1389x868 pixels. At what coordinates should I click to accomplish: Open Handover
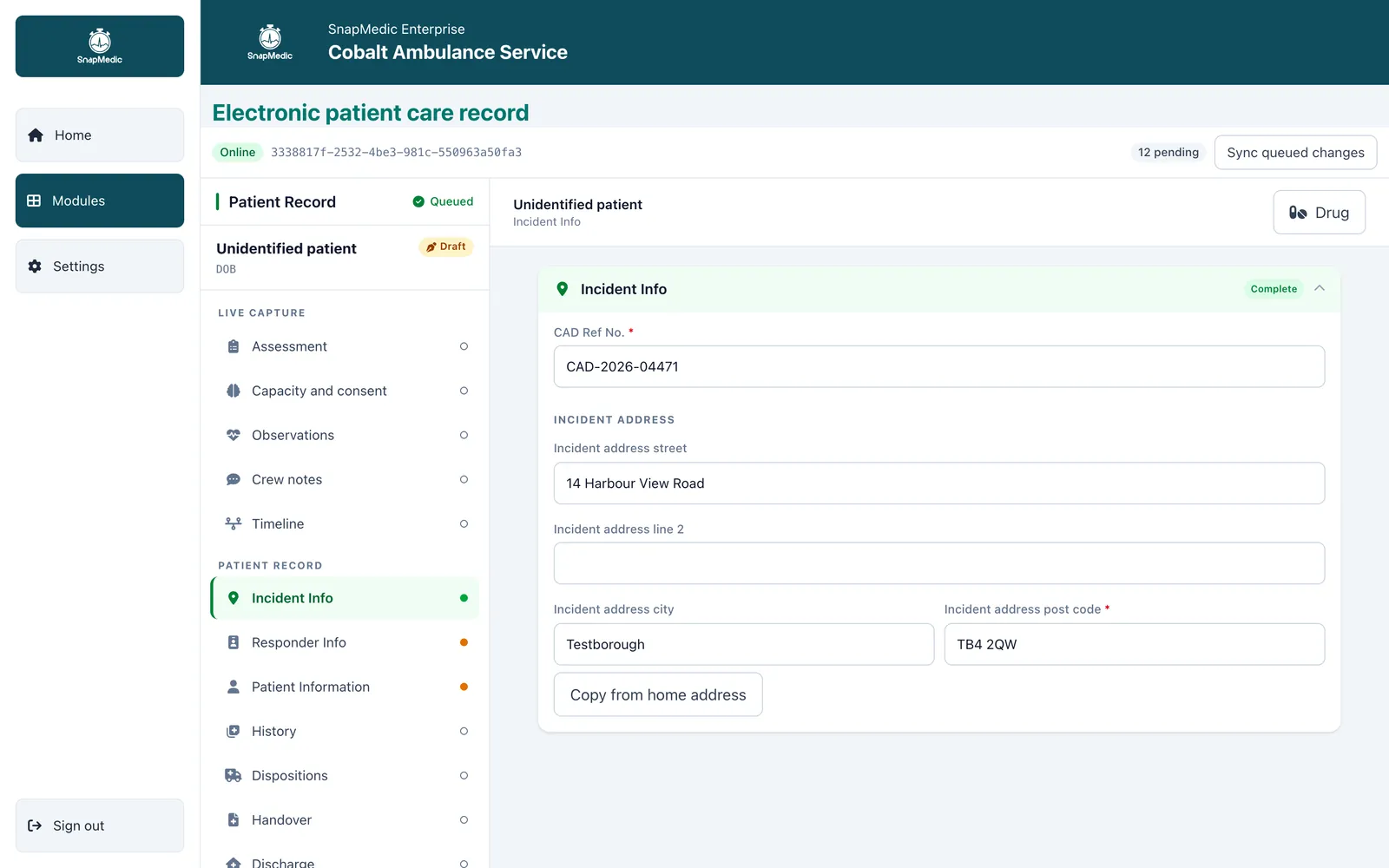(346, 819)
